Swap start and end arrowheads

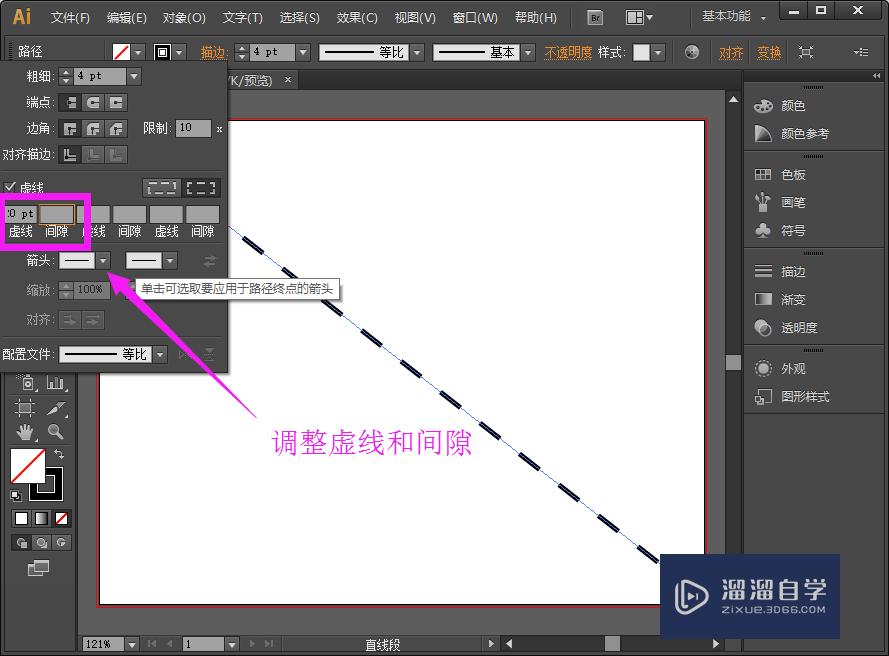[x=210, y=261]
